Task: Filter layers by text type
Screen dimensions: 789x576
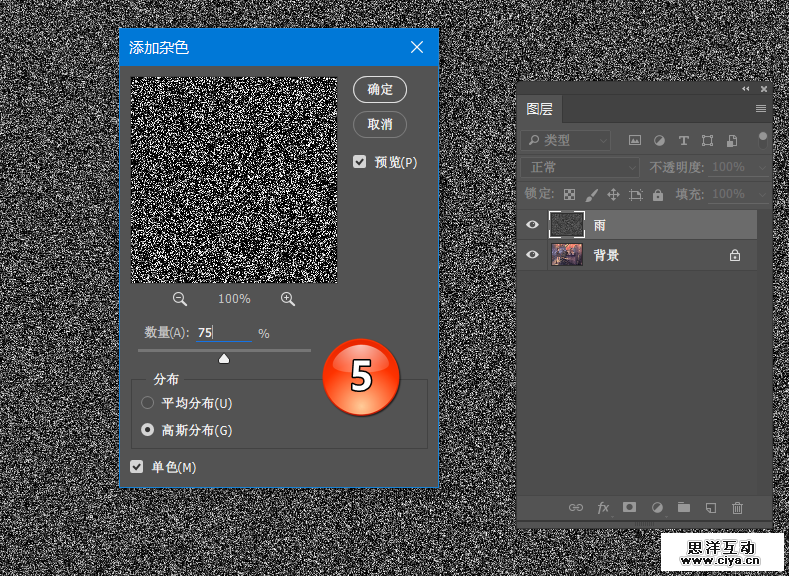Action: (684, 141)
